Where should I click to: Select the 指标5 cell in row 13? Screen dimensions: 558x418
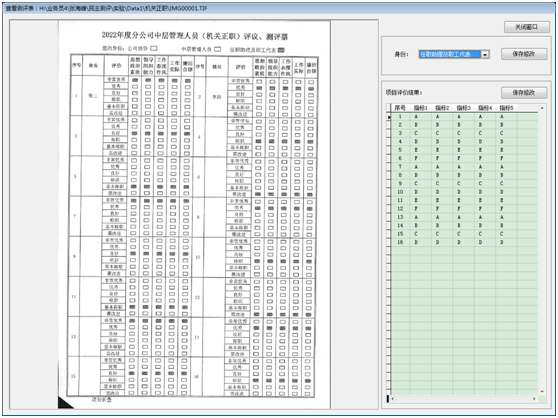[x=506, y=217]
